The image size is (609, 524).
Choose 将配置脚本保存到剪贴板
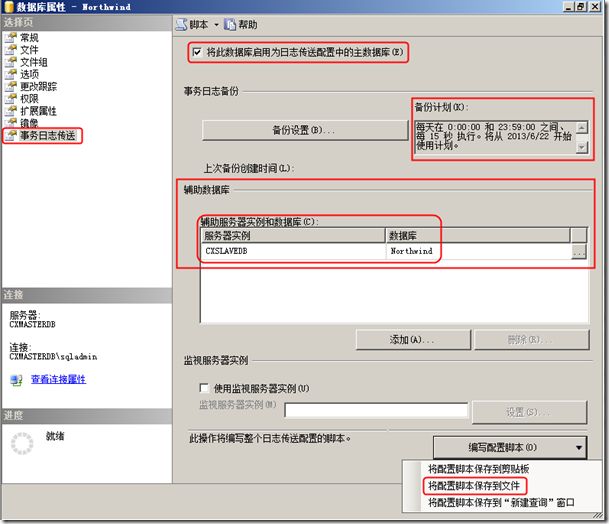478,469
